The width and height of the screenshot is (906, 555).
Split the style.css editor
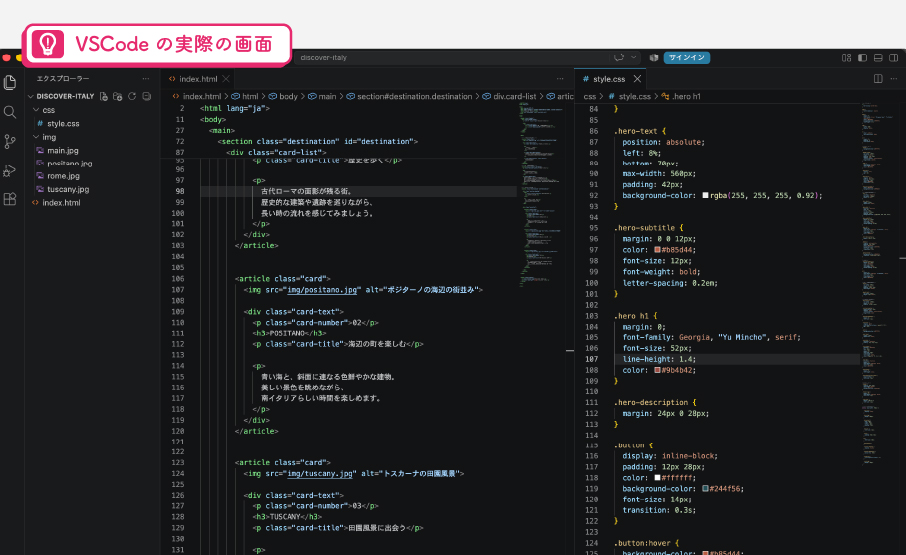pos(878,79)
